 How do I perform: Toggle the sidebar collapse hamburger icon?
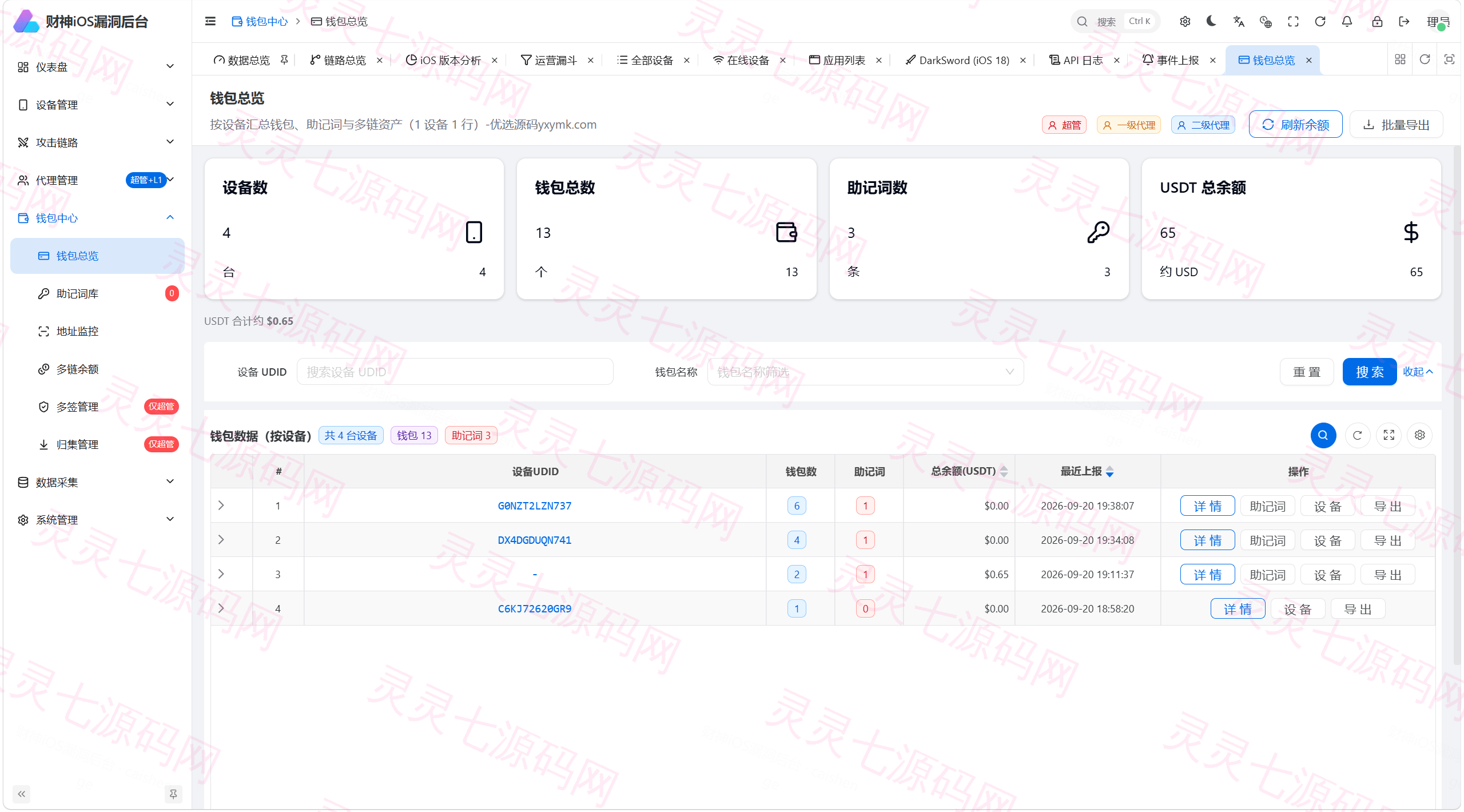pos(210,21)
